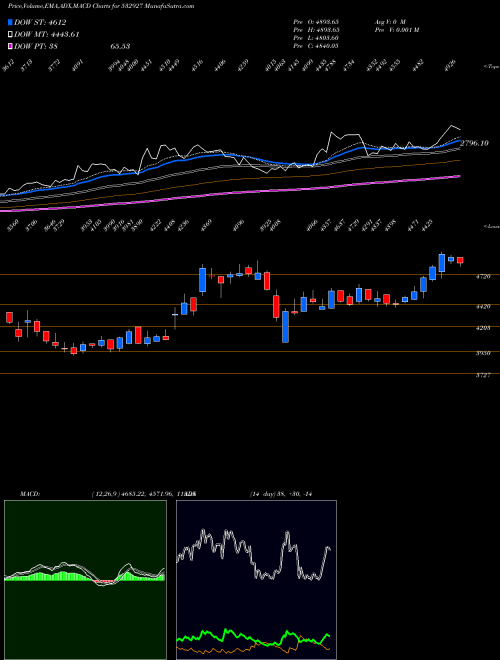The width and height of the screenshot is (500, 660).
Task: Click the 3930 price level label
Action: coord(483,353)
